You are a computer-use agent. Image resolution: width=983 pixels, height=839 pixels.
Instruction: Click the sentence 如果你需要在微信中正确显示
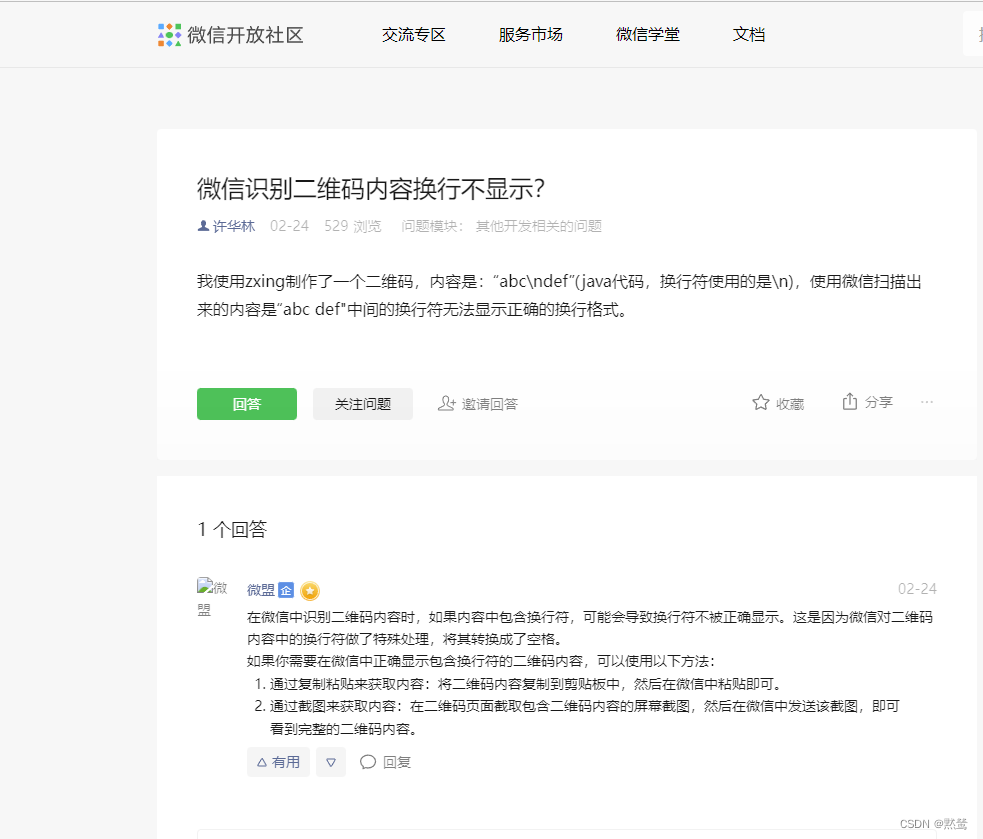pyautogui.click(x=481, y=661)
